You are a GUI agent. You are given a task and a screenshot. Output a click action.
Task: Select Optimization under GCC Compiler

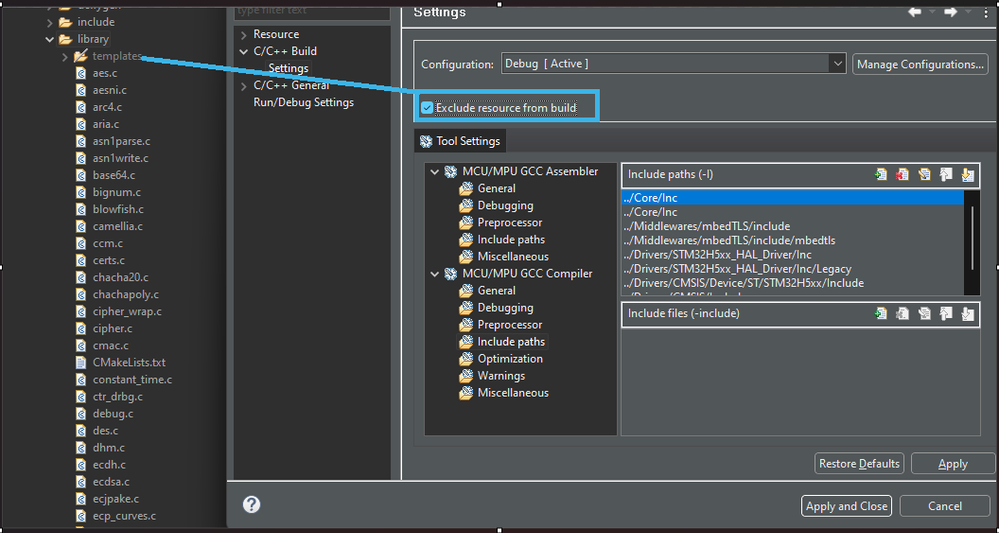(510, 359)
